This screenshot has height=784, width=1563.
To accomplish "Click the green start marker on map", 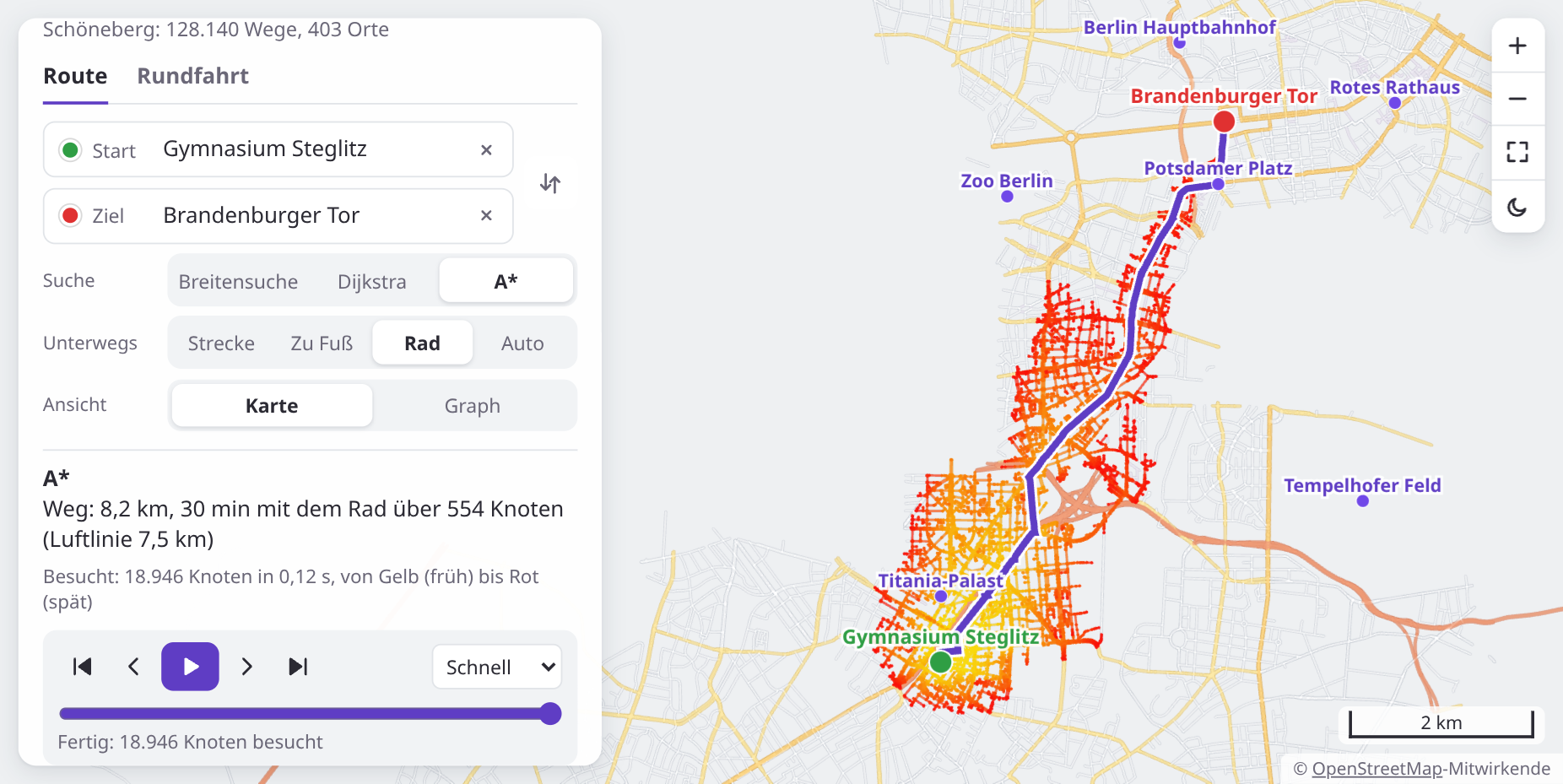I will point(940,662).
